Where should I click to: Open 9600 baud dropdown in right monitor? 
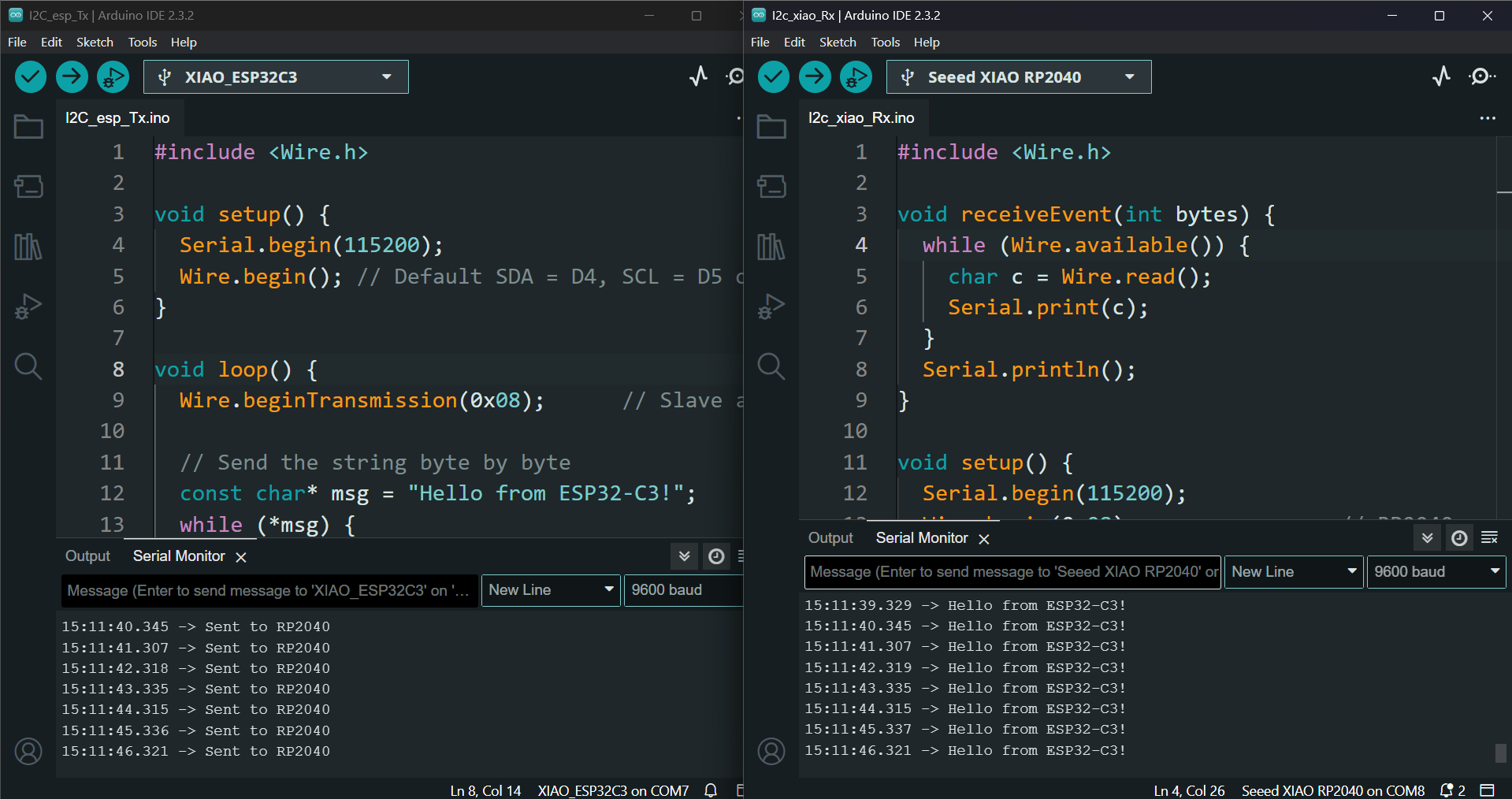point(1436,572)
